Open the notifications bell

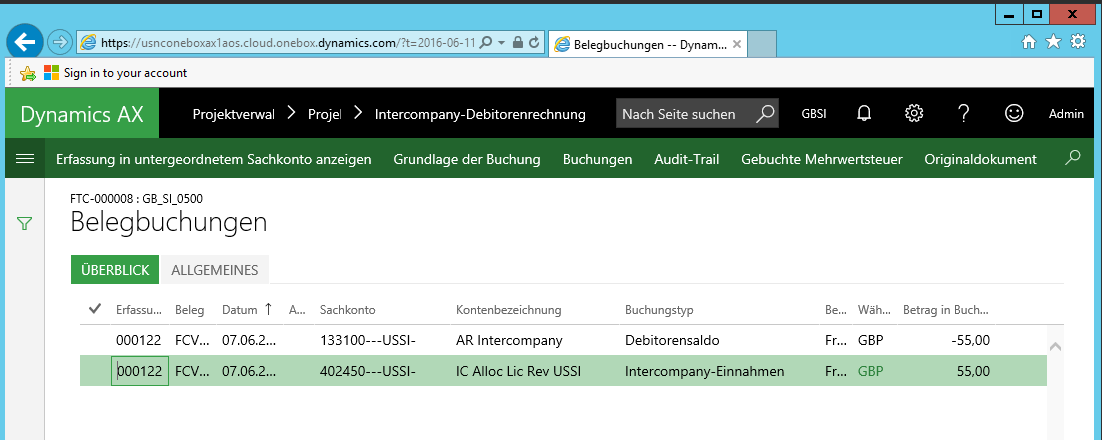coord(864,114)
